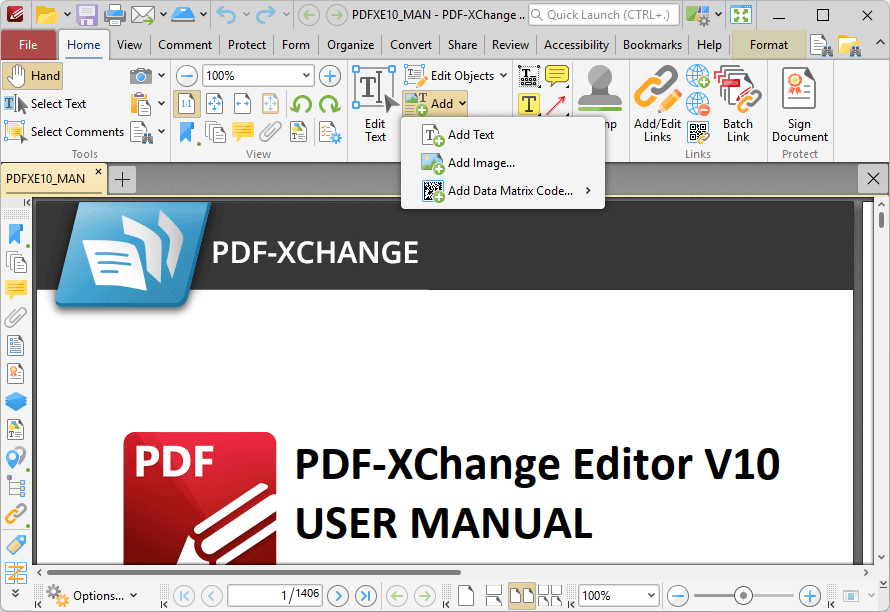890x612 pixels.
Task: Open the Attachments paperclip sidebar pane
Action: [x=15, y=318]
